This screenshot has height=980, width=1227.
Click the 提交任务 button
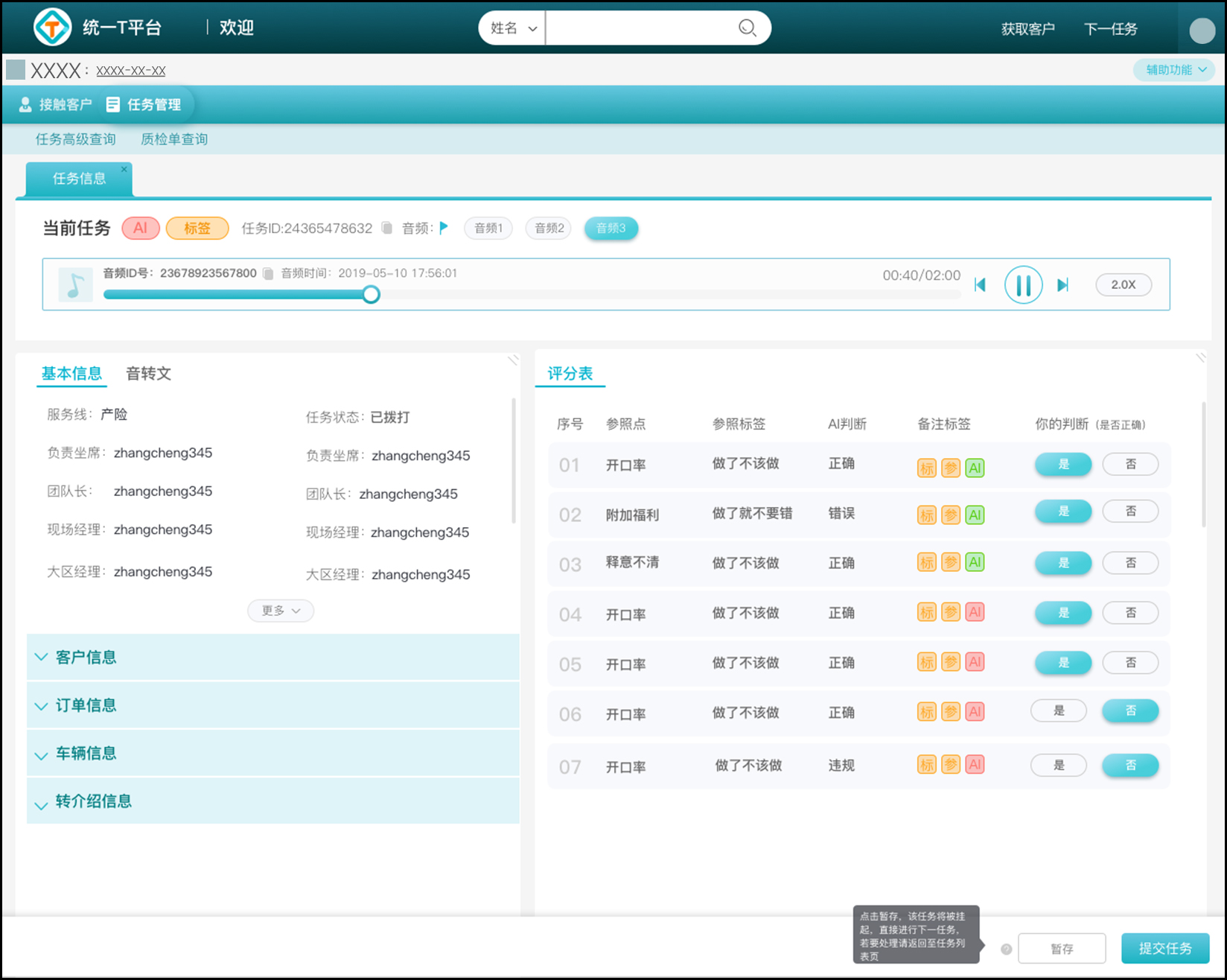(x=1164, y=948)
